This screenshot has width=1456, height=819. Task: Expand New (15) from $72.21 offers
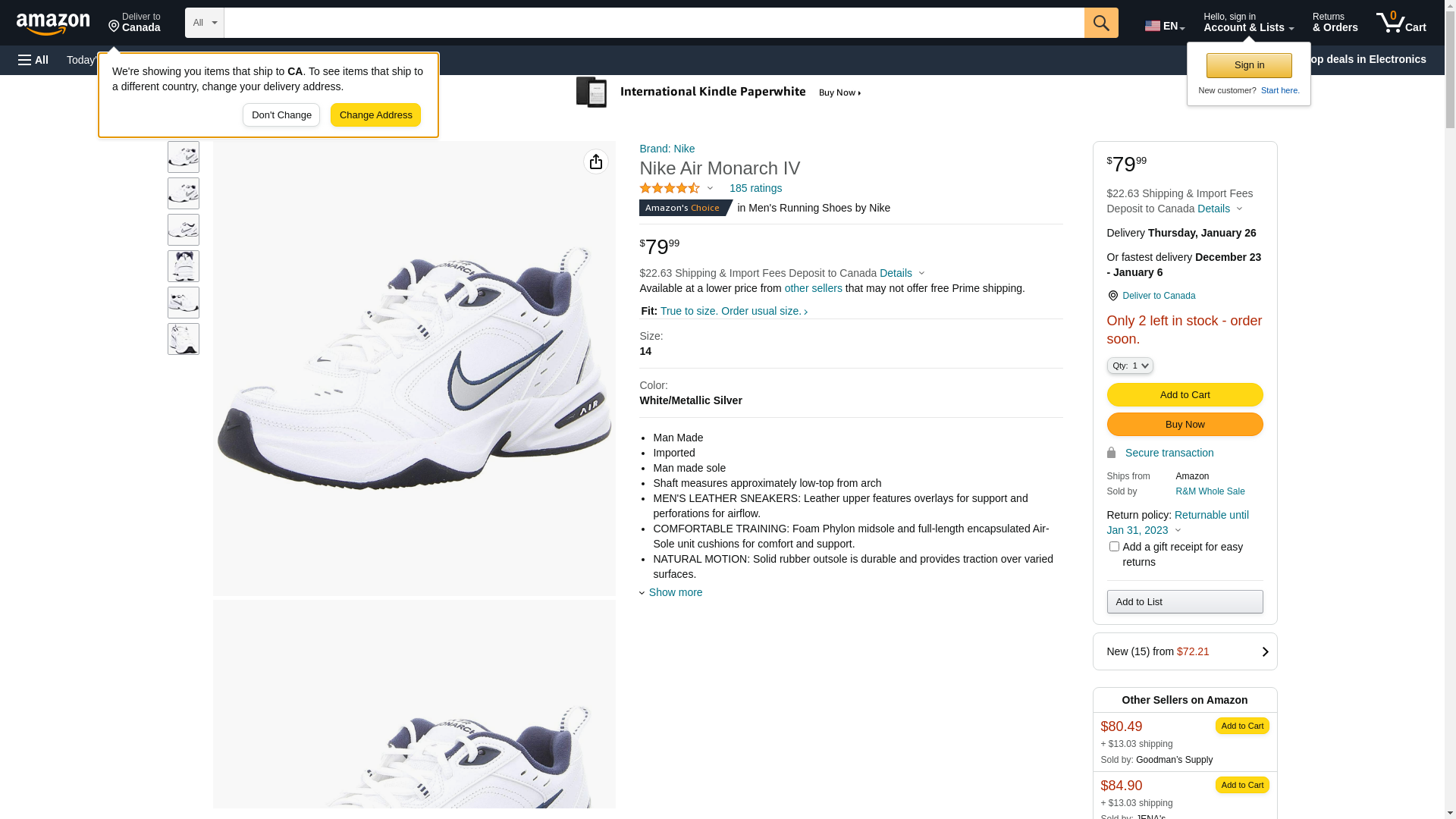(x=1185, y=651)
